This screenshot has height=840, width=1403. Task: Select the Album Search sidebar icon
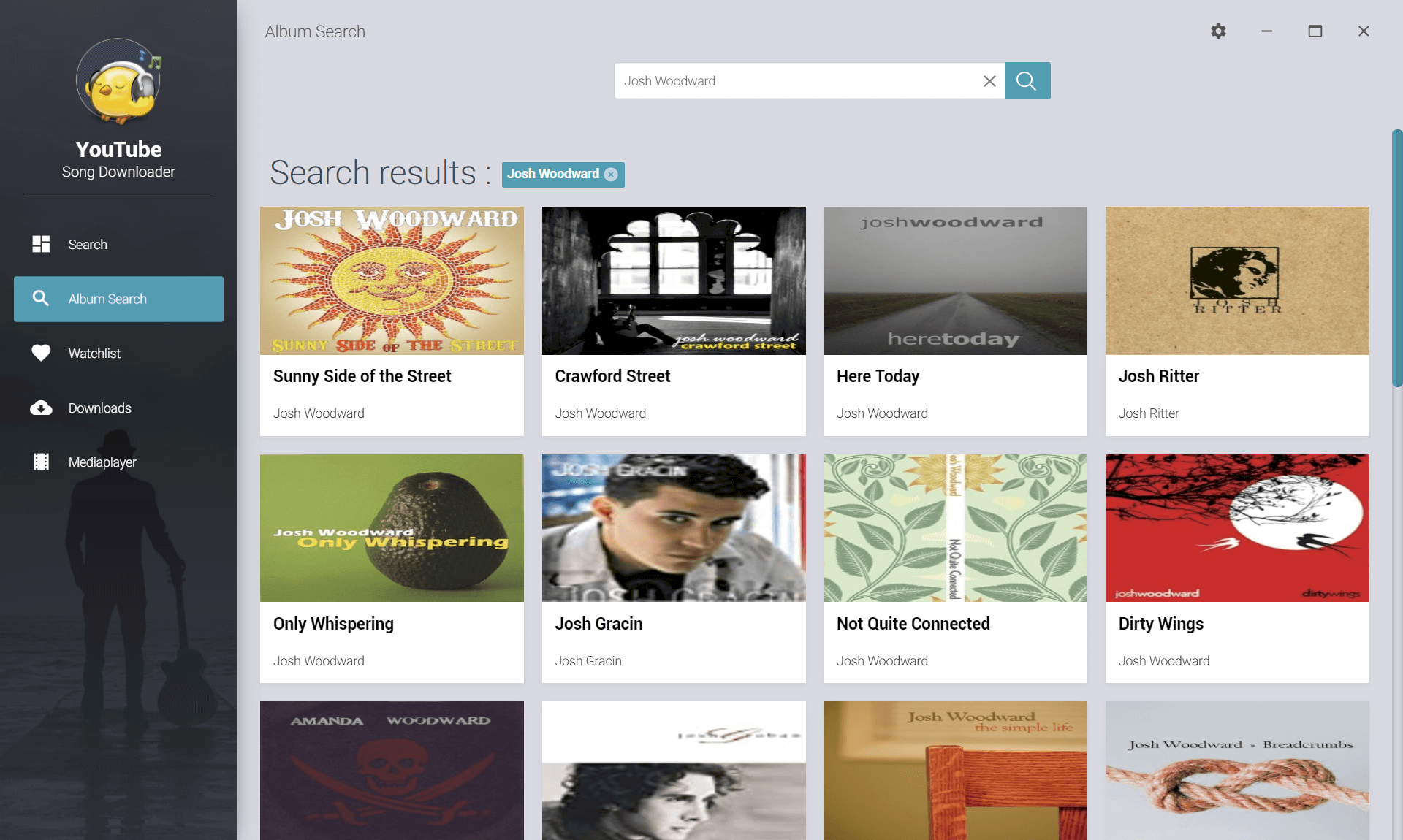pos(39,298)
